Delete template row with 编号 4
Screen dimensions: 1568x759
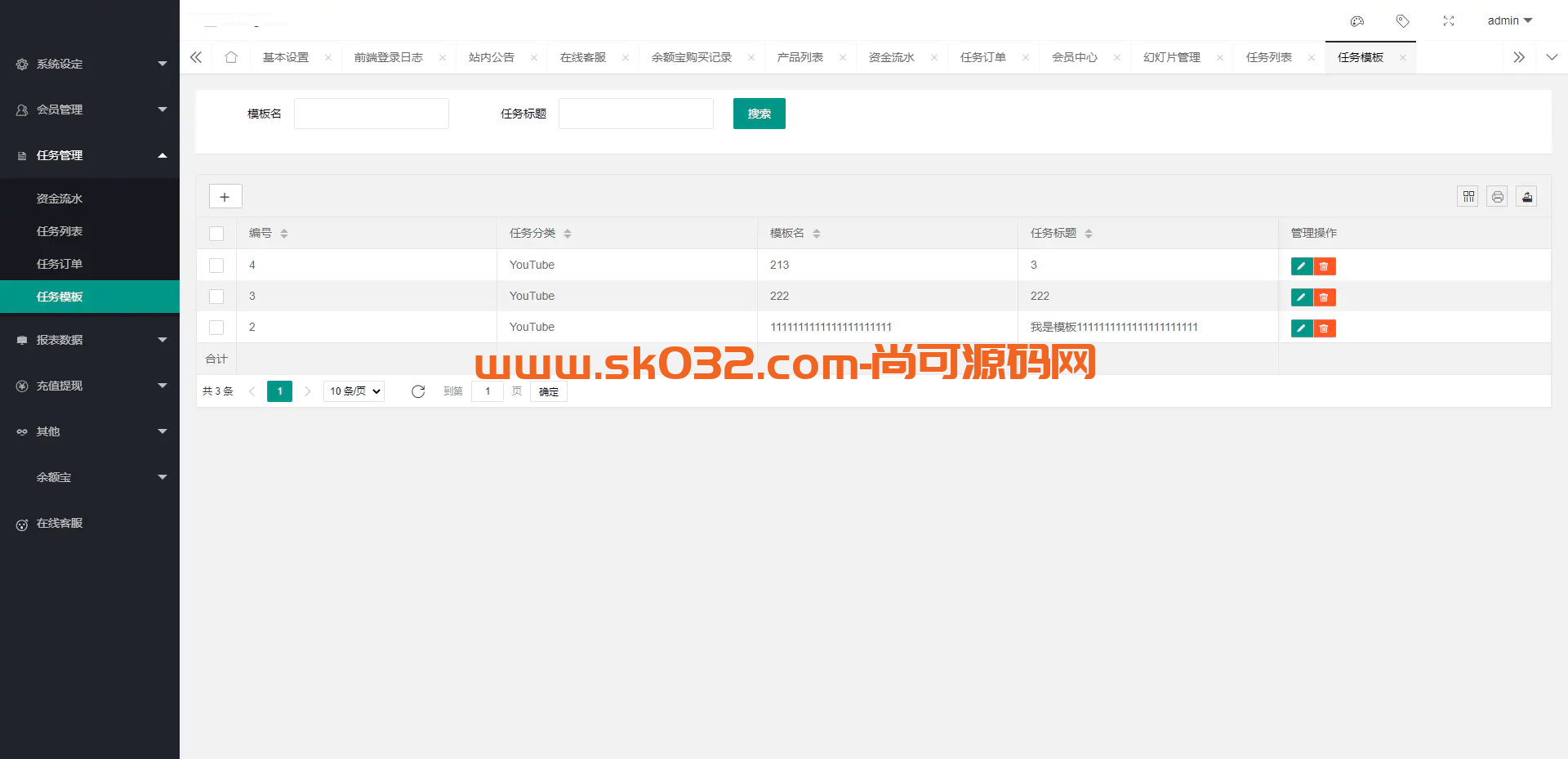(1324, 266)
